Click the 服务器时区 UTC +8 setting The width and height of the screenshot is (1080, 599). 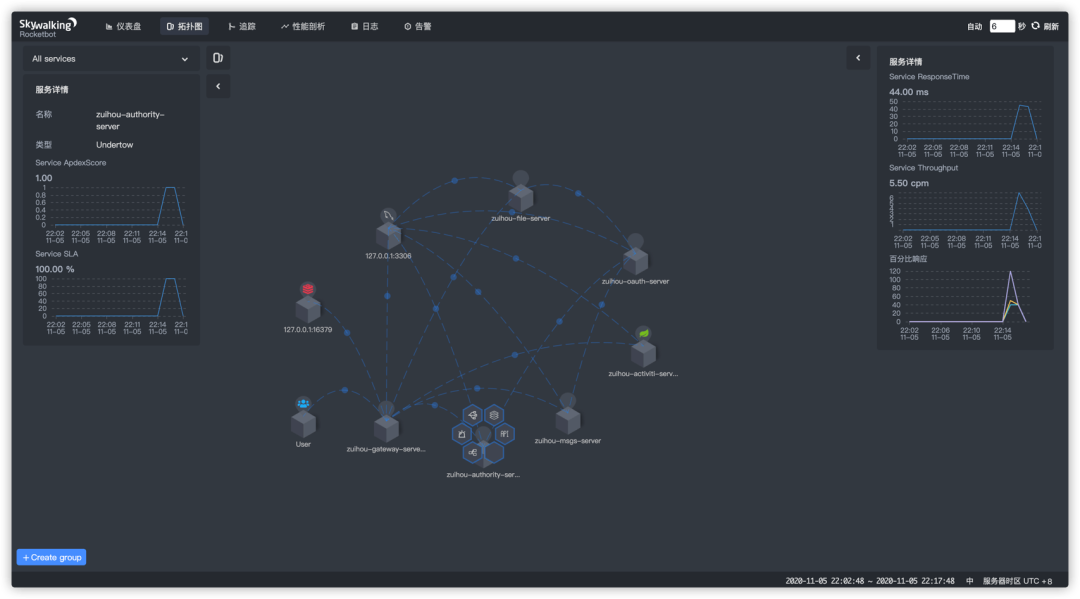[x=1017, y=581]
